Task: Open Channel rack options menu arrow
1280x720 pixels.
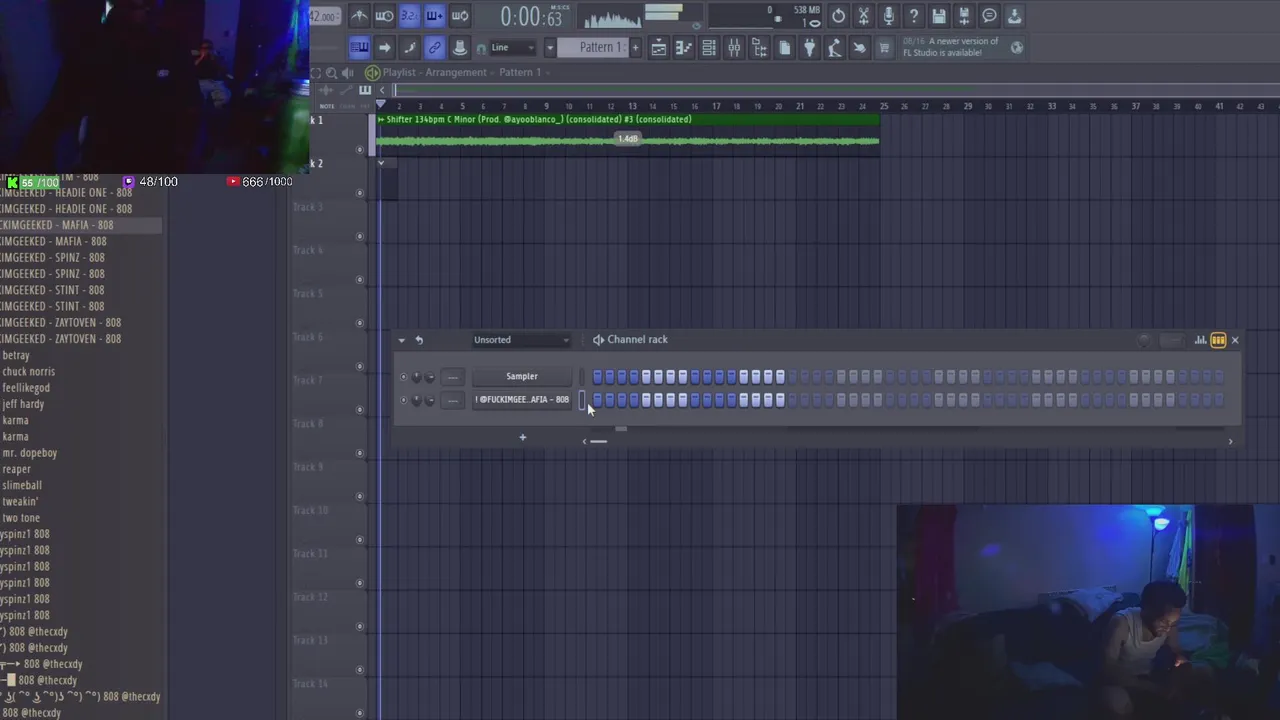Action: click(402, 340)
